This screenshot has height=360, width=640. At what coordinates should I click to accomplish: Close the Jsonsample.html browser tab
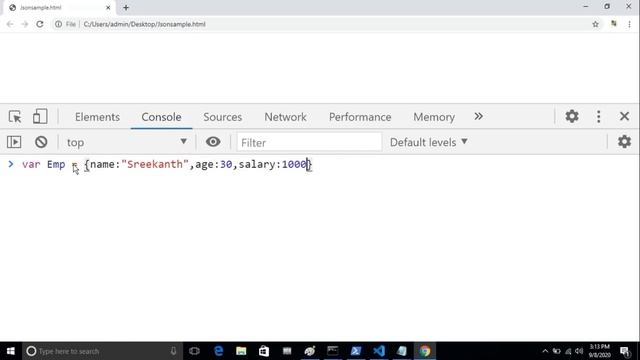click(108, 8)
